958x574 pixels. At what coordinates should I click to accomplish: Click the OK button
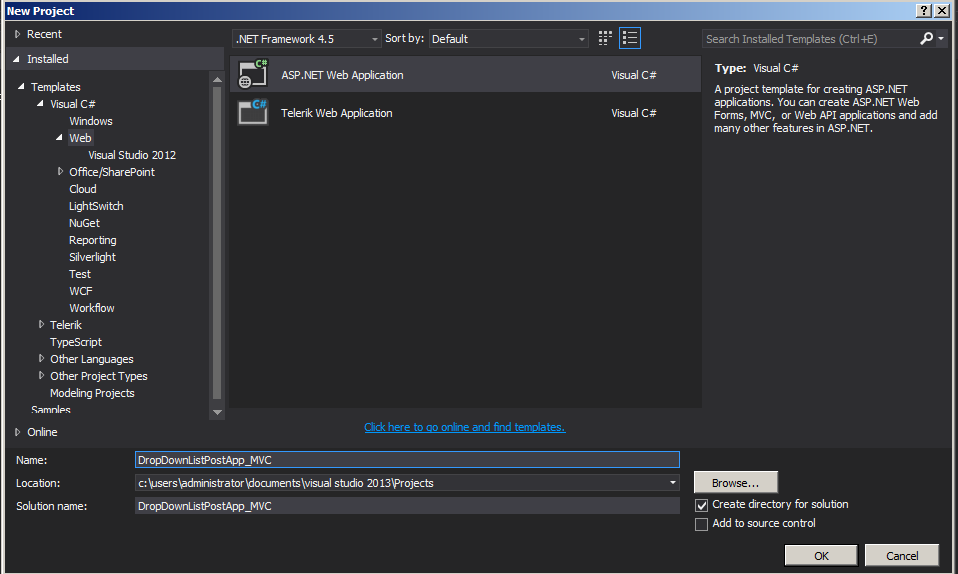(x=820, y=556)
